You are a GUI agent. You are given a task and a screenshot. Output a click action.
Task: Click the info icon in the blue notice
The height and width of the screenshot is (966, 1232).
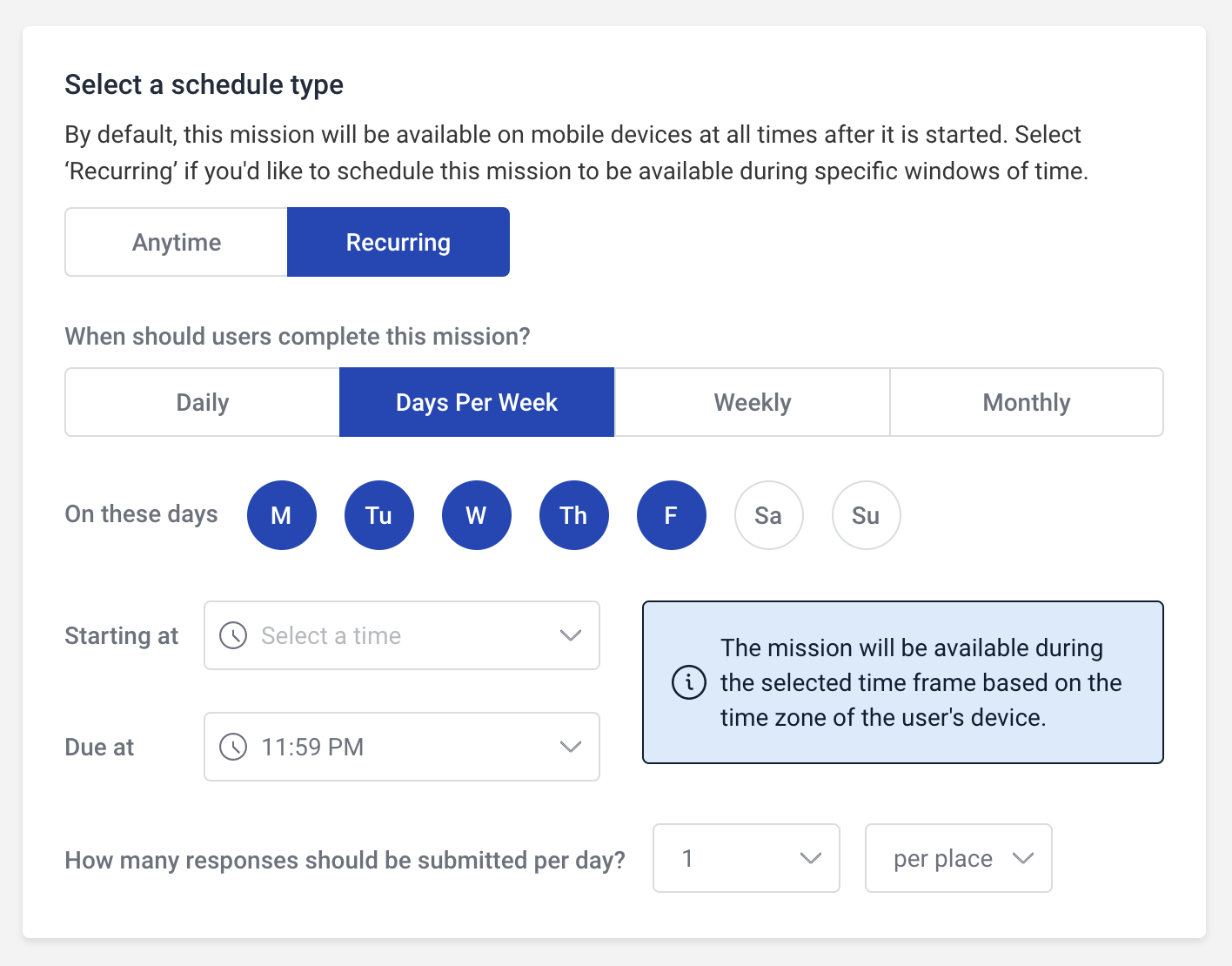point(689,682)
